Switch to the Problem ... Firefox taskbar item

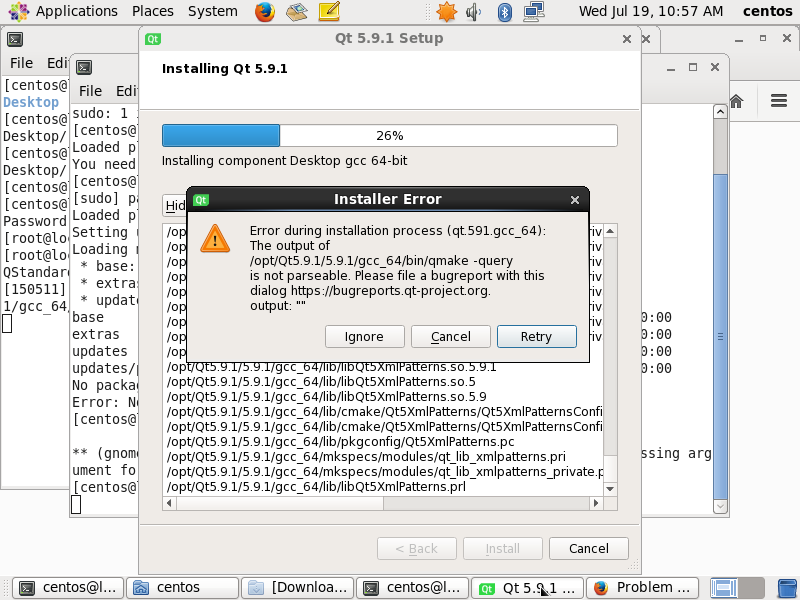[642, 588]
